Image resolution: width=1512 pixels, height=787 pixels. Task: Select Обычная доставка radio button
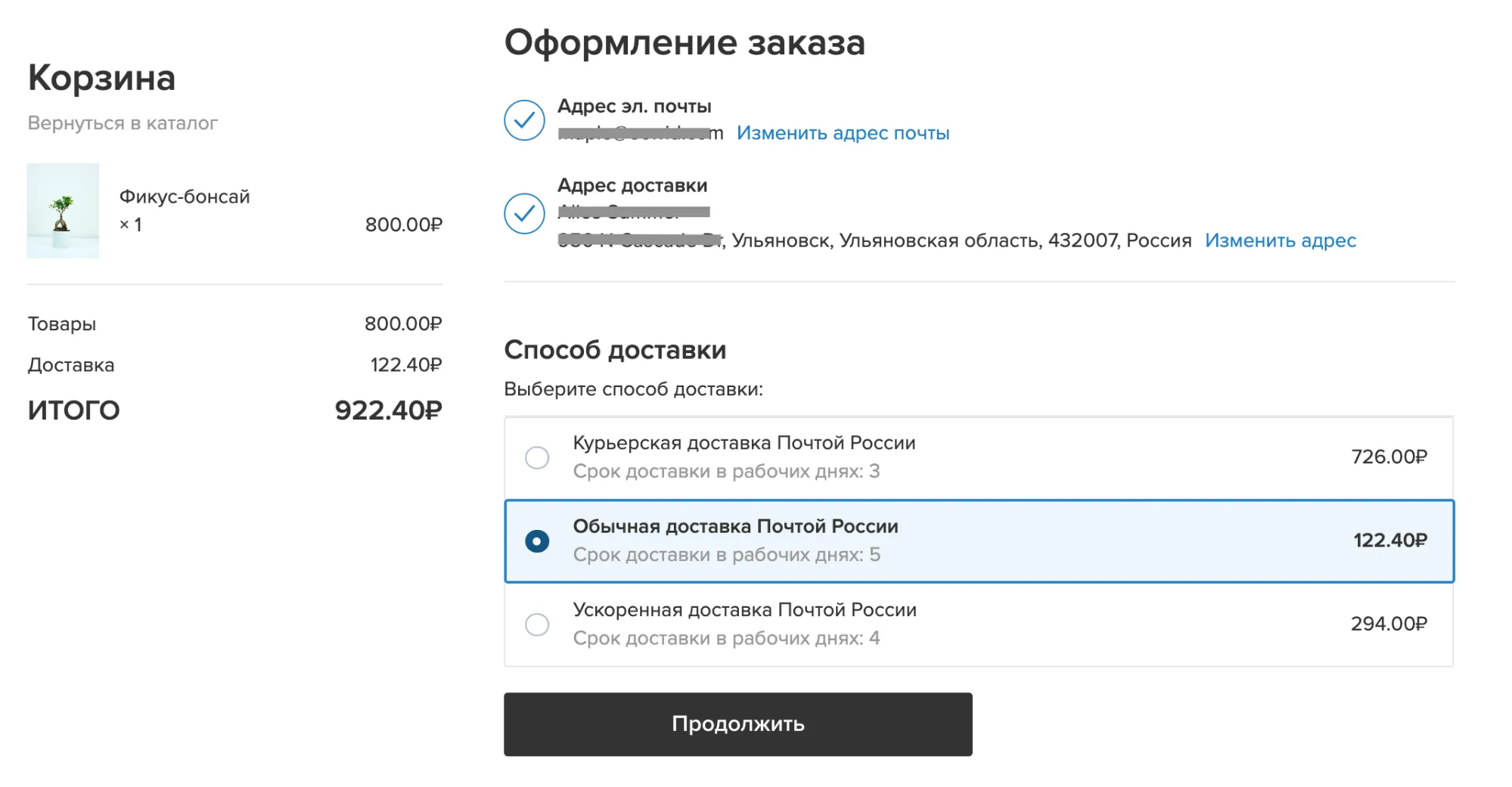tap(537, 541)
